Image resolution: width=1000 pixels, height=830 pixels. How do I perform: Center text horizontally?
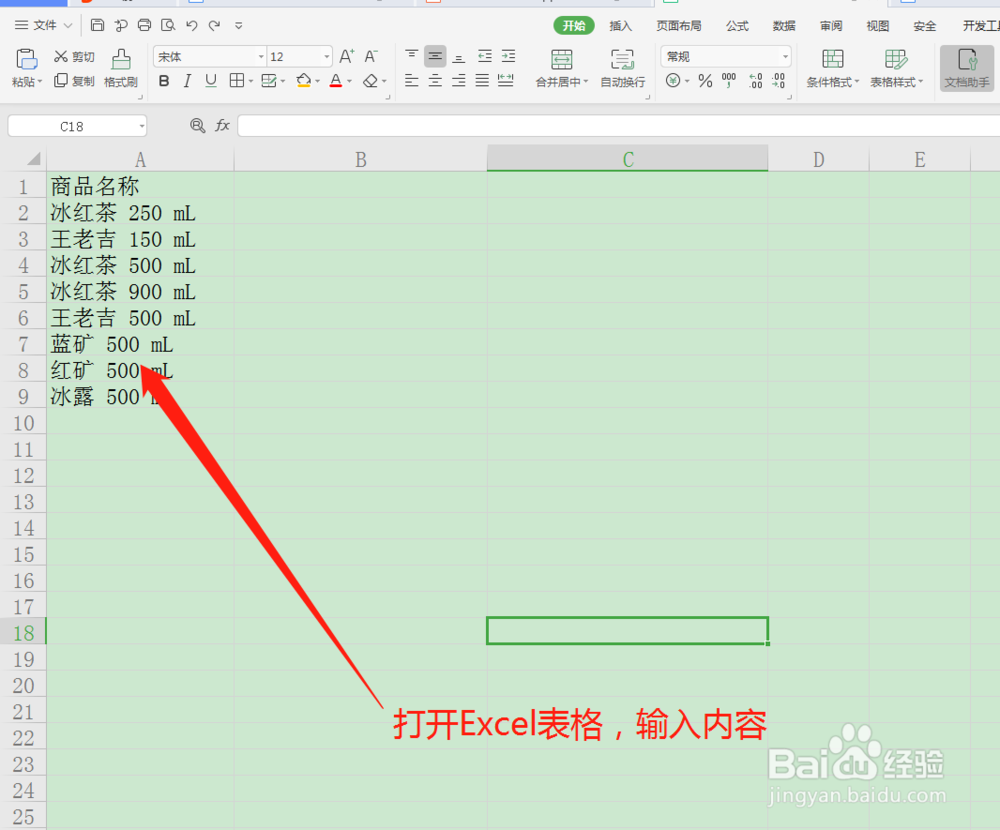[x=435, y=80]
